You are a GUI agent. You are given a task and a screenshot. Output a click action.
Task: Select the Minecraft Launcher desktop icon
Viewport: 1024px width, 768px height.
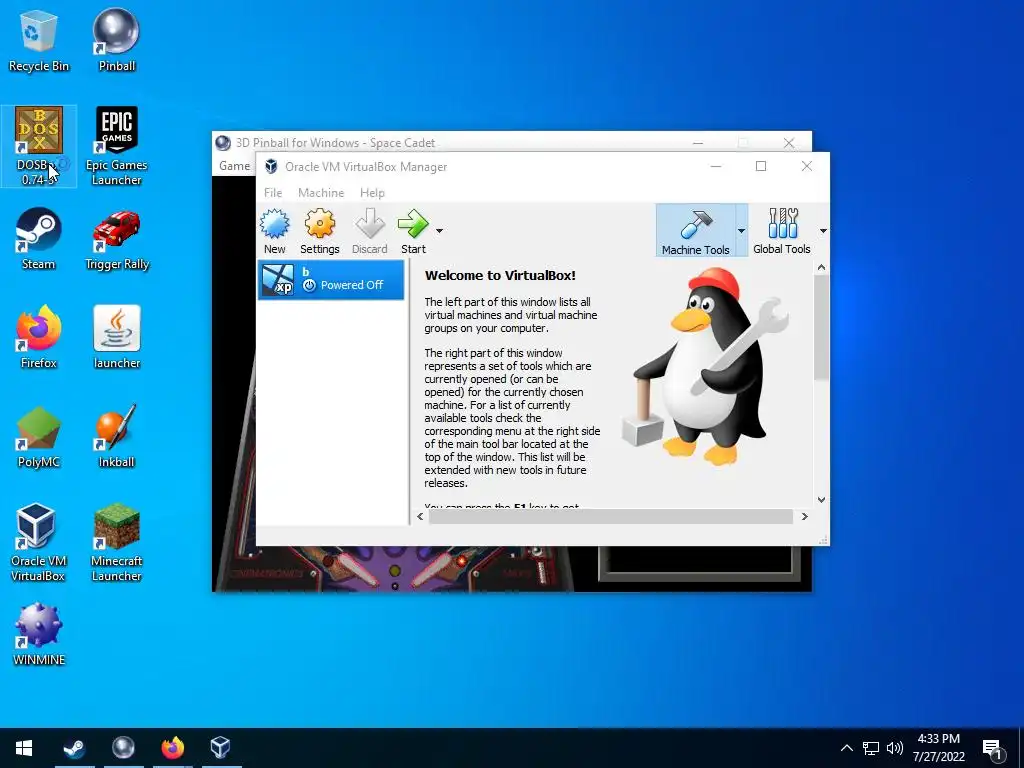(x=116, y=542)
